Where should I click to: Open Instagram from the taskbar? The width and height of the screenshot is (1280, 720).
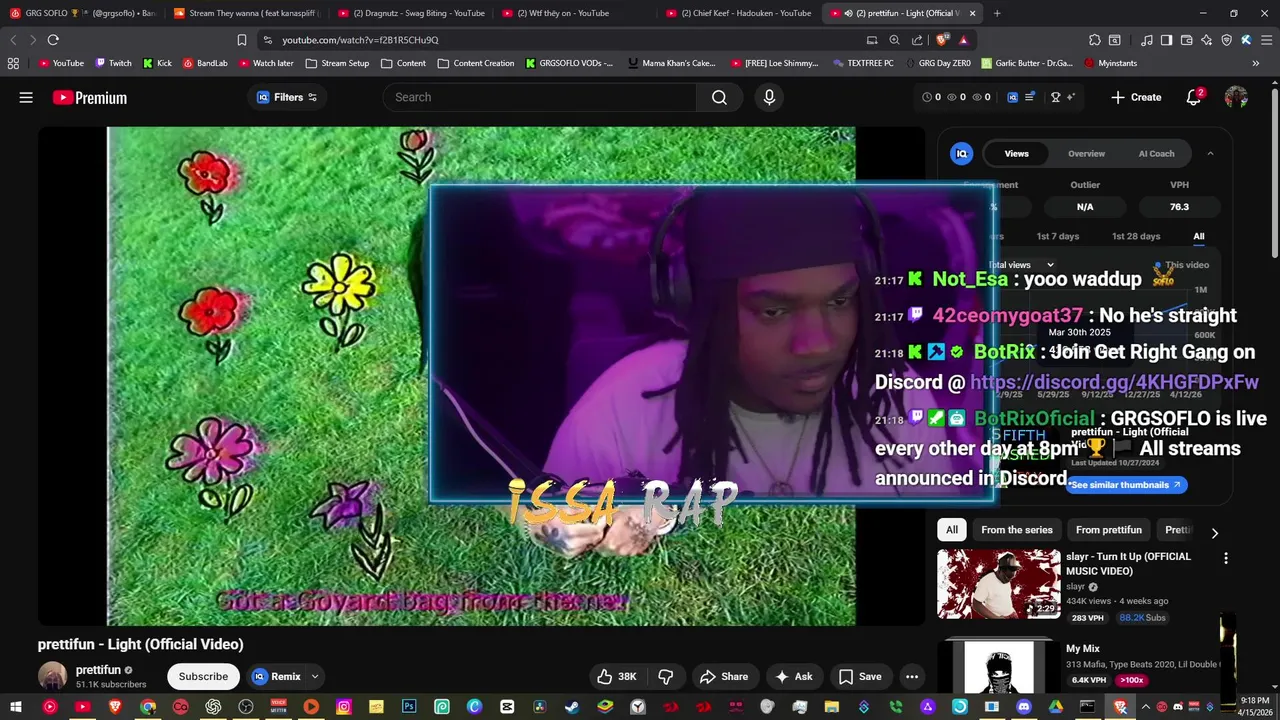tap(344, 707)
